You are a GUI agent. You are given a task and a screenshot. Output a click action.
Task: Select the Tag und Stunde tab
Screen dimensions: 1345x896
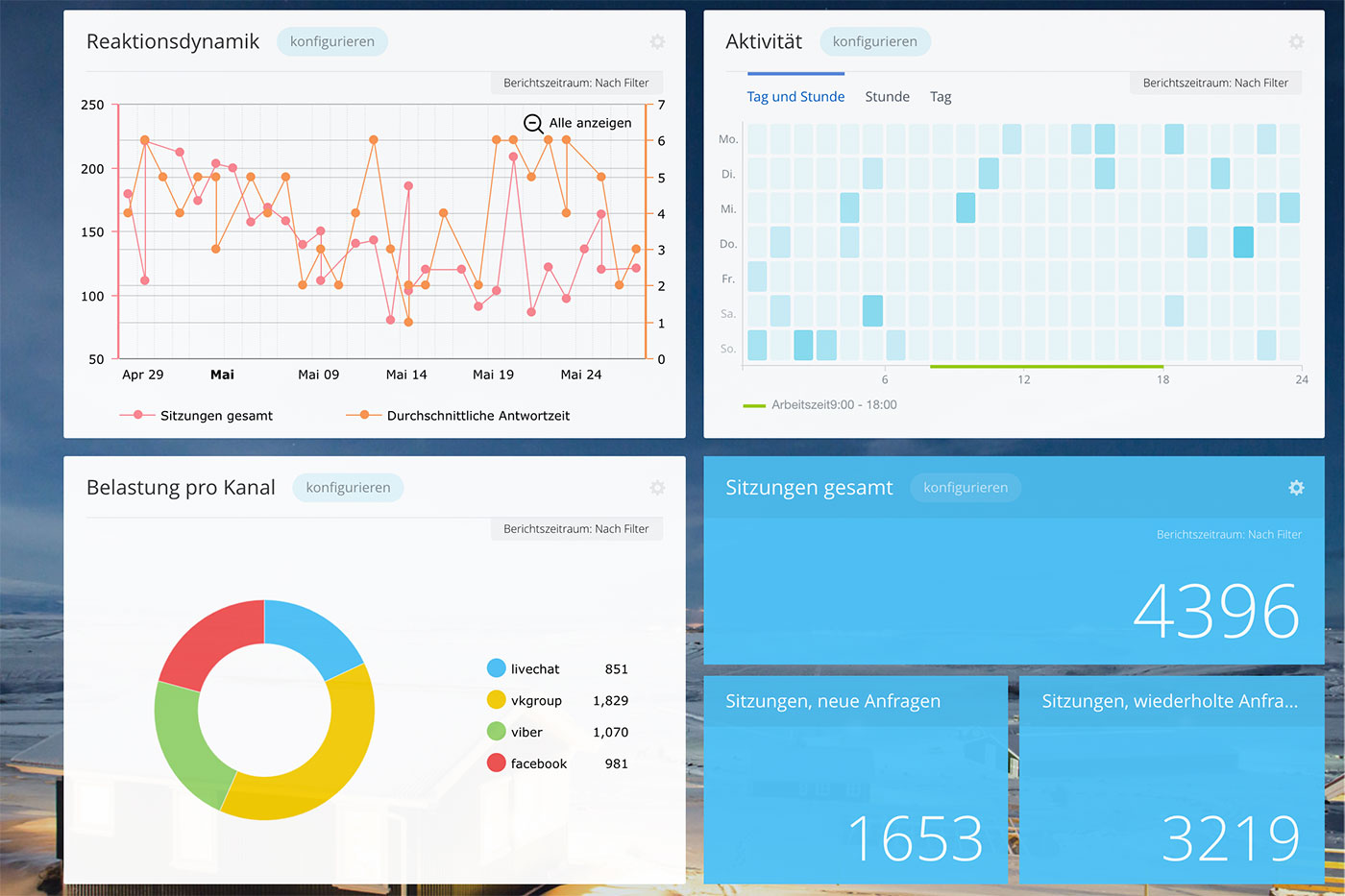coord(795,97)
